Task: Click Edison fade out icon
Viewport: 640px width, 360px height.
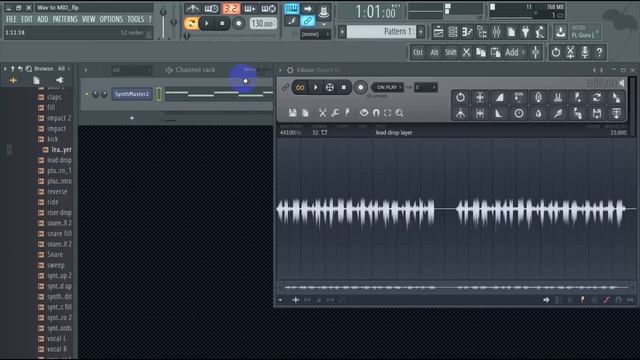Action: point(499,114)
